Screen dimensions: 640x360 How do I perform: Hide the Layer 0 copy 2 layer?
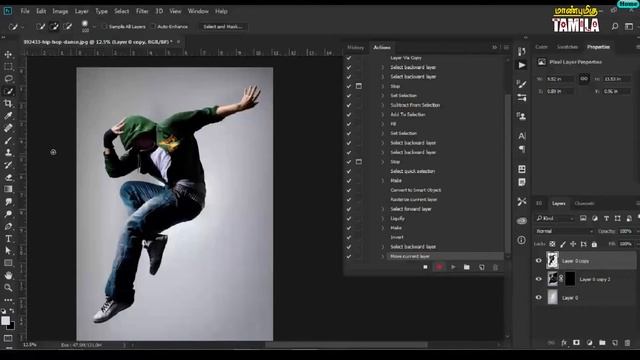[539, 279]
